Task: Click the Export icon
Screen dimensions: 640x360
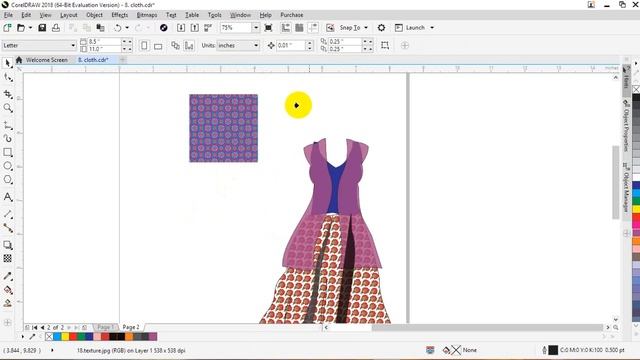Action: tap(195, 28)
